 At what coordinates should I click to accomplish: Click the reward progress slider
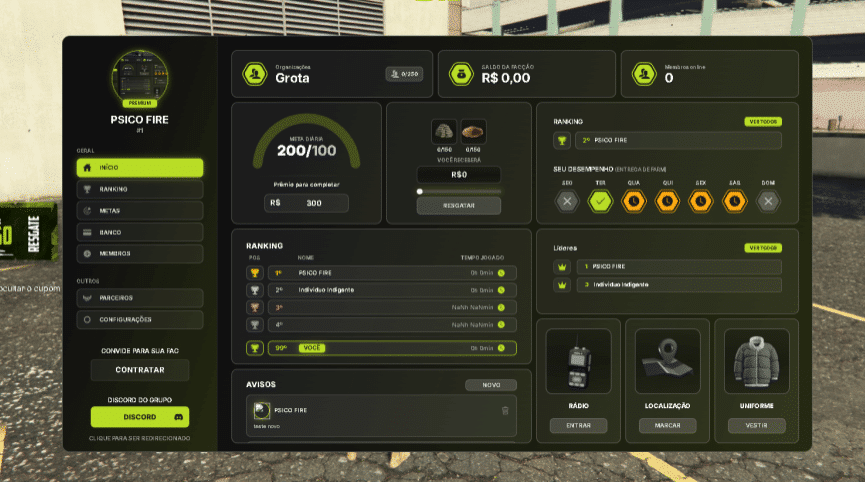click(459, 191)
